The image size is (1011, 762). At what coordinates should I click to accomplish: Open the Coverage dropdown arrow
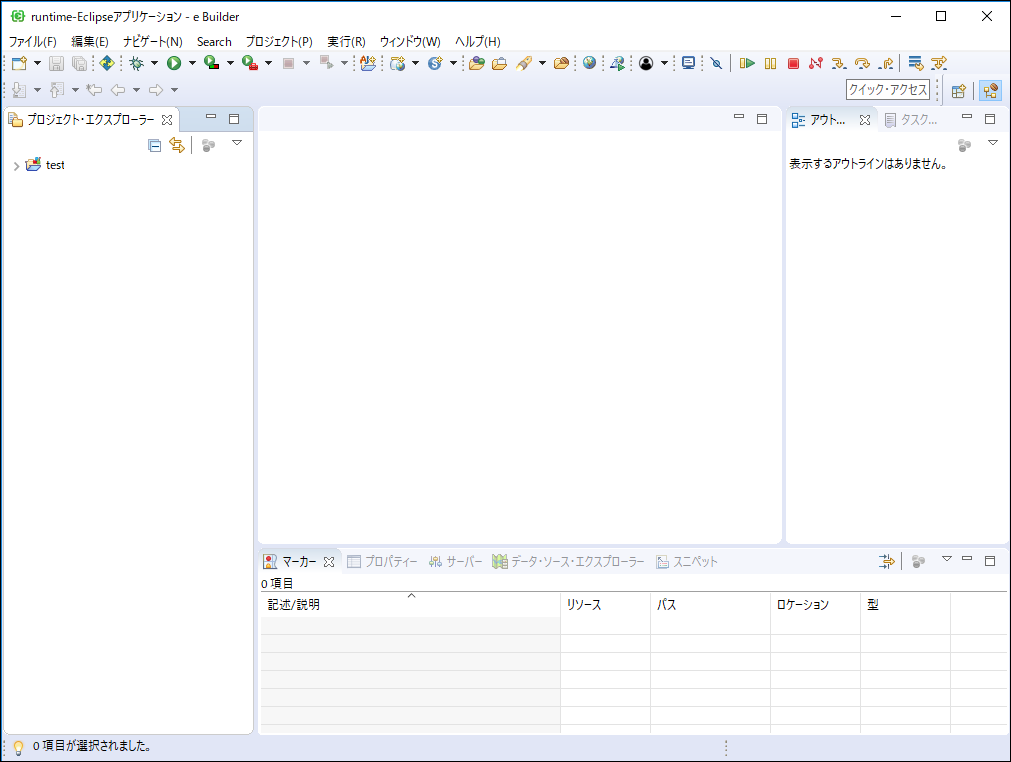pos(230,63)
